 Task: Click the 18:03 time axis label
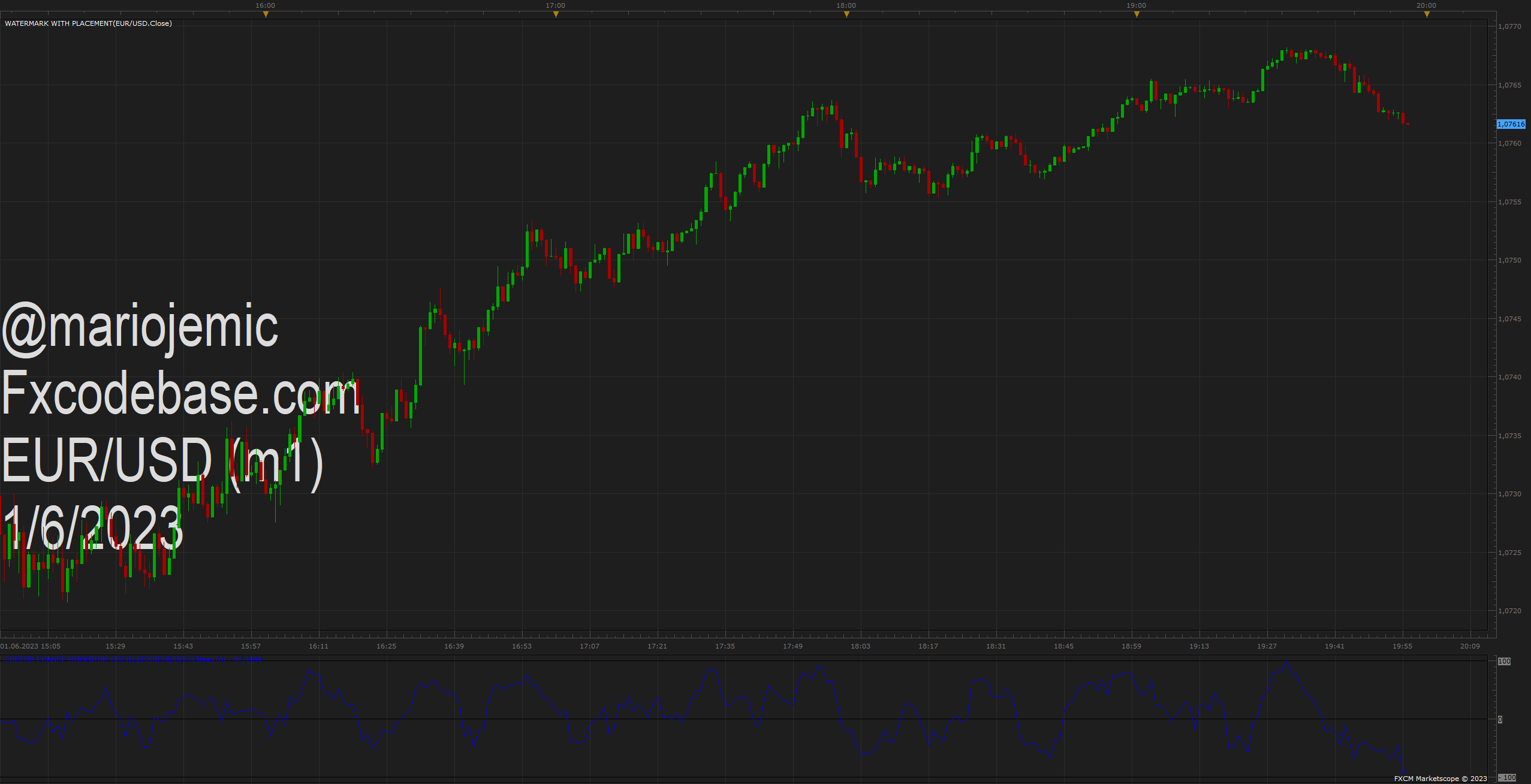[x=860, y=646]
